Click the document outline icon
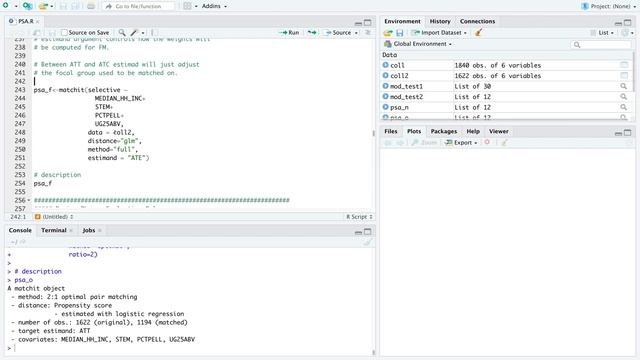The width and height of the screenshot is (640, 360). (x=367, y=32)
